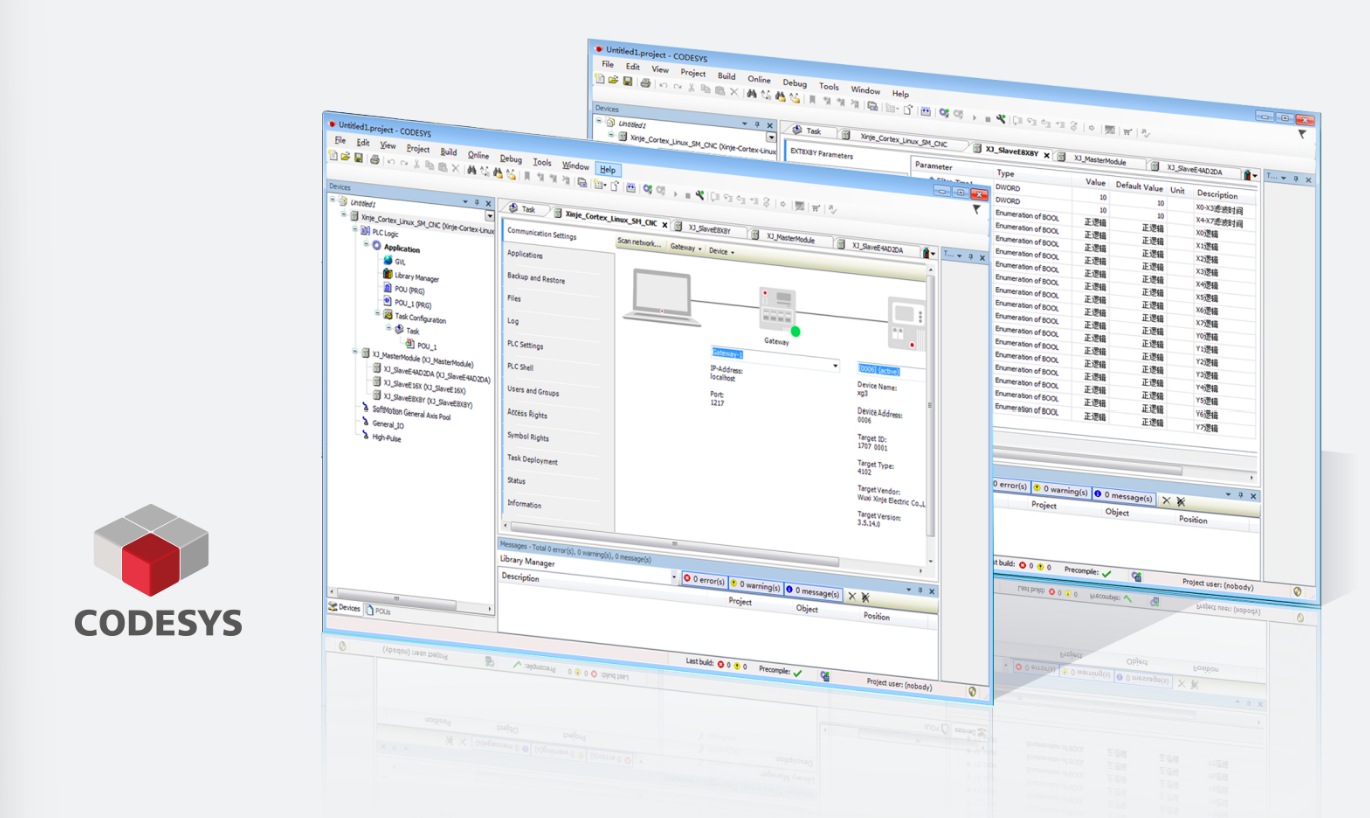Collapse Application node in front tree
Viewport: 1370px width, 818px height.
tap(366, 243)
